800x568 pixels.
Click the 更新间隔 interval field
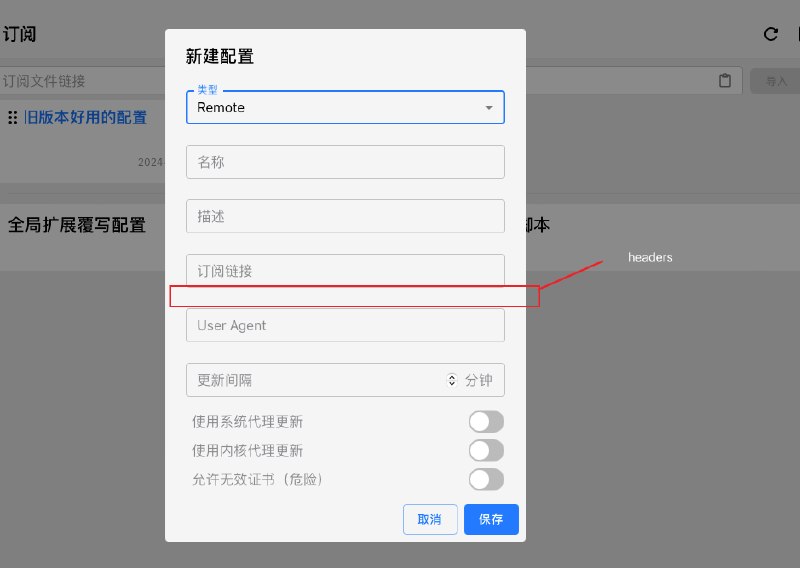[x=345, y=380]
